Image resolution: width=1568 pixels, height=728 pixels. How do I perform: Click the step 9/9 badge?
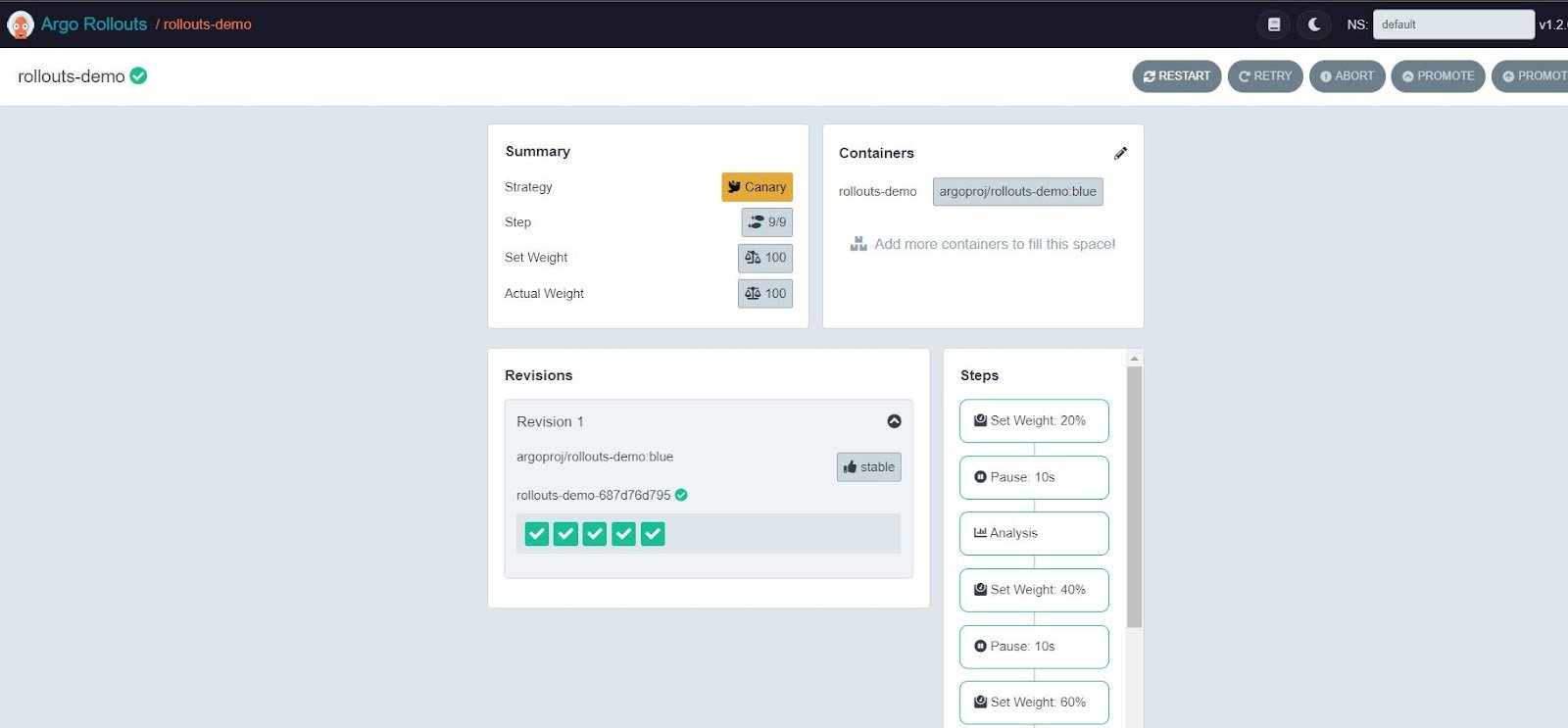(x=766, y=222)
